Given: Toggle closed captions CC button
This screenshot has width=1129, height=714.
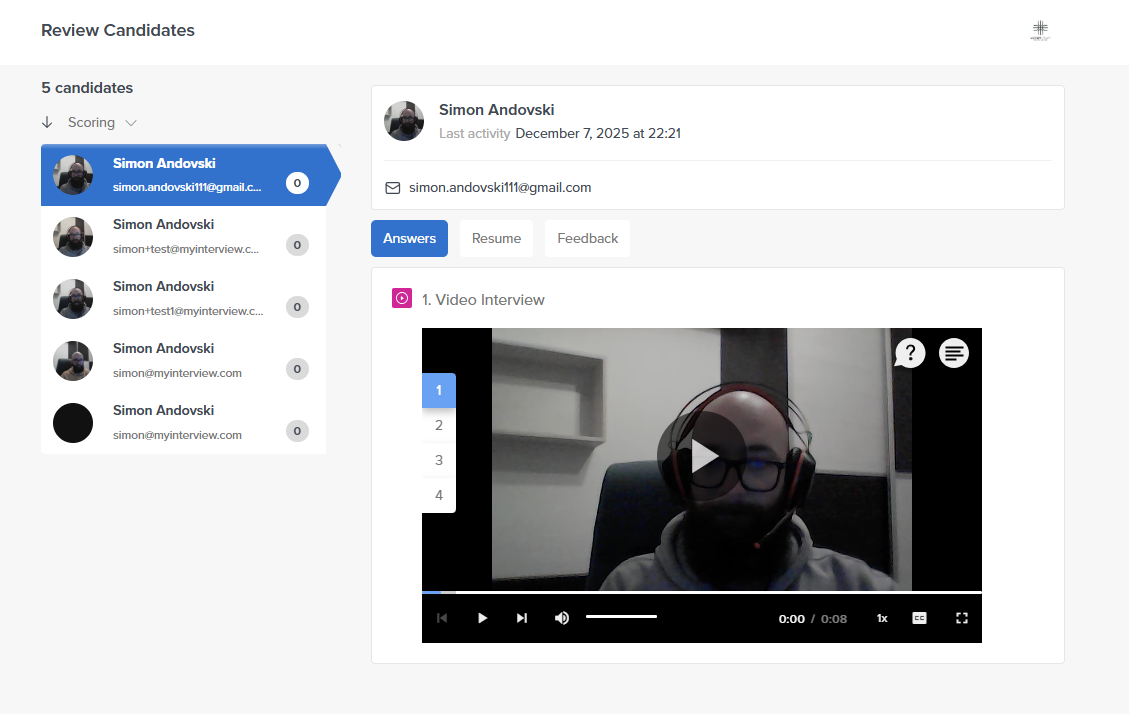Looking at the screenshot, I should pos(919,618).
